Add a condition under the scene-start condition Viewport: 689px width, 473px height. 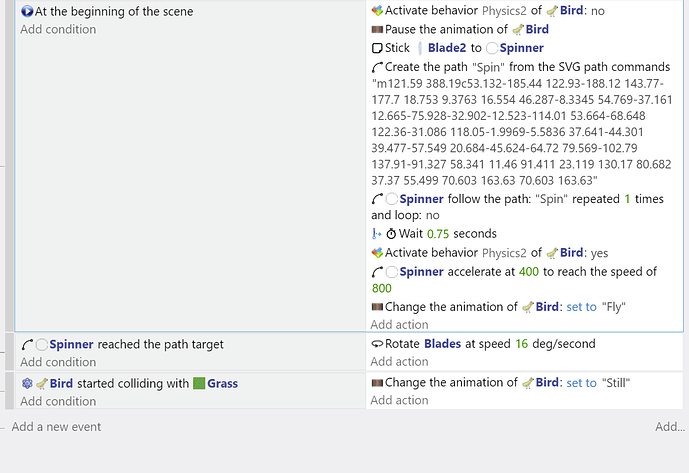(x=58, y=29)
